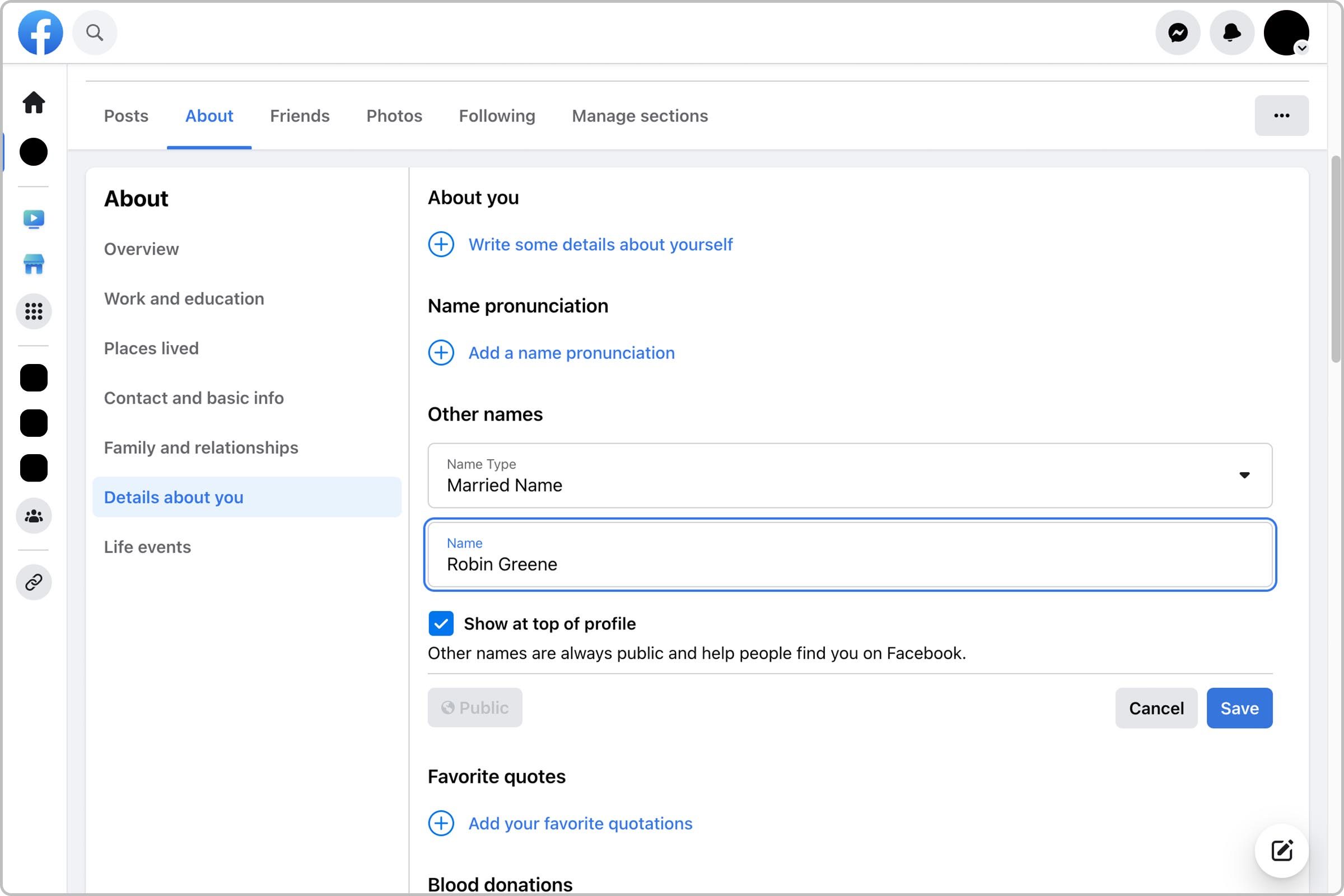Screen dimensions: 1344x896
Task: Select the Home icon in the sidebar
Action: point(34,103)
